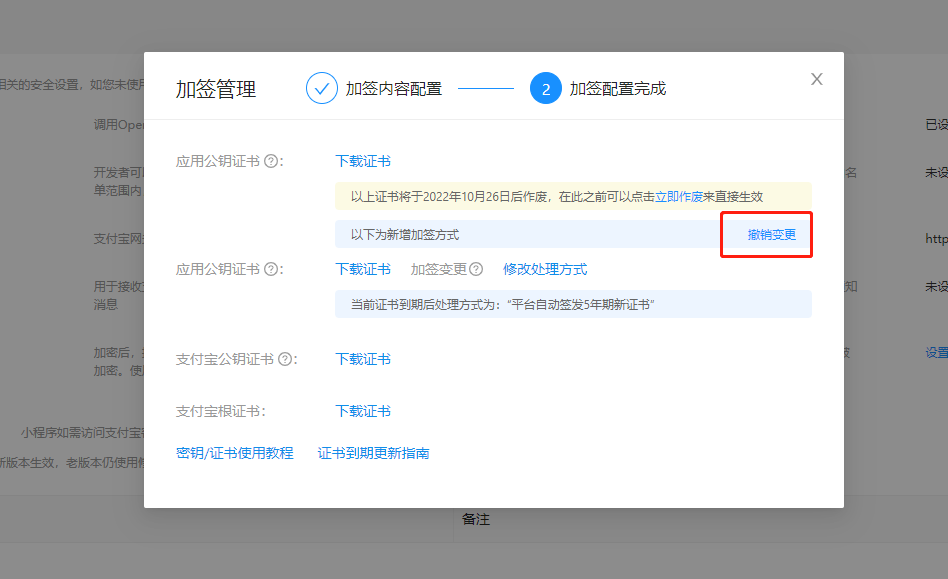Viewport: 948px width, 579px height.
Task: Select the 加签配置完成 step label
Action: pyautogui.click(x=618, y=88)
